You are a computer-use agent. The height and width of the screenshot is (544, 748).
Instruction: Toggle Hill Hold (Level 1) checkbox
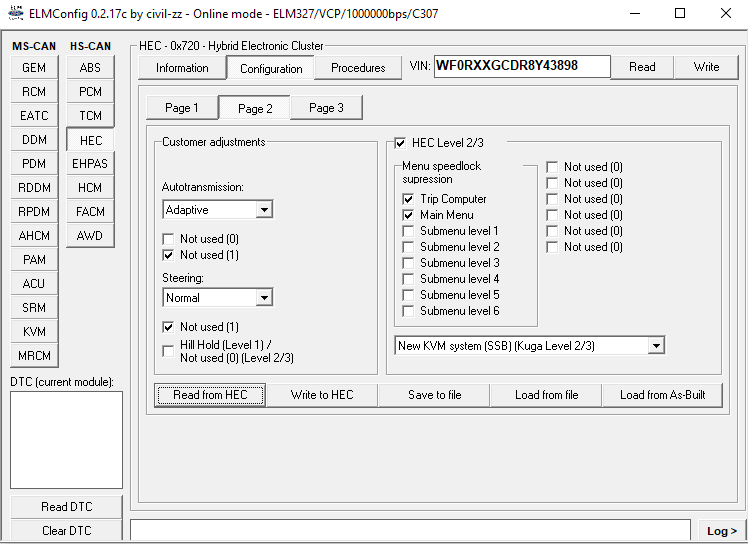coord(168,351)
